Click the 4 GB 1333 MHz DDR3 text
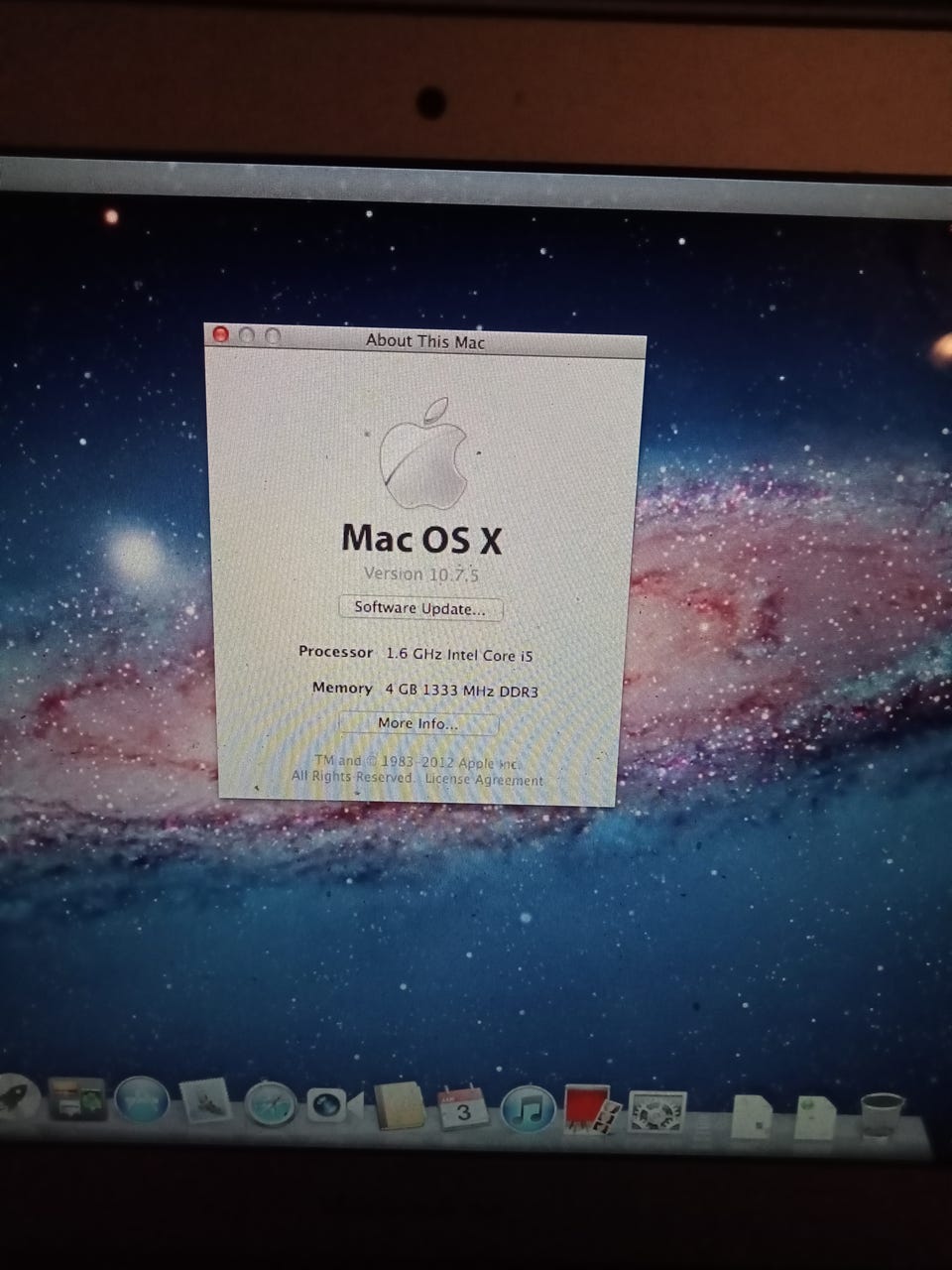The height and width of the screenshot is (1270, 952). pyautogui.click(x=461, y=691)
